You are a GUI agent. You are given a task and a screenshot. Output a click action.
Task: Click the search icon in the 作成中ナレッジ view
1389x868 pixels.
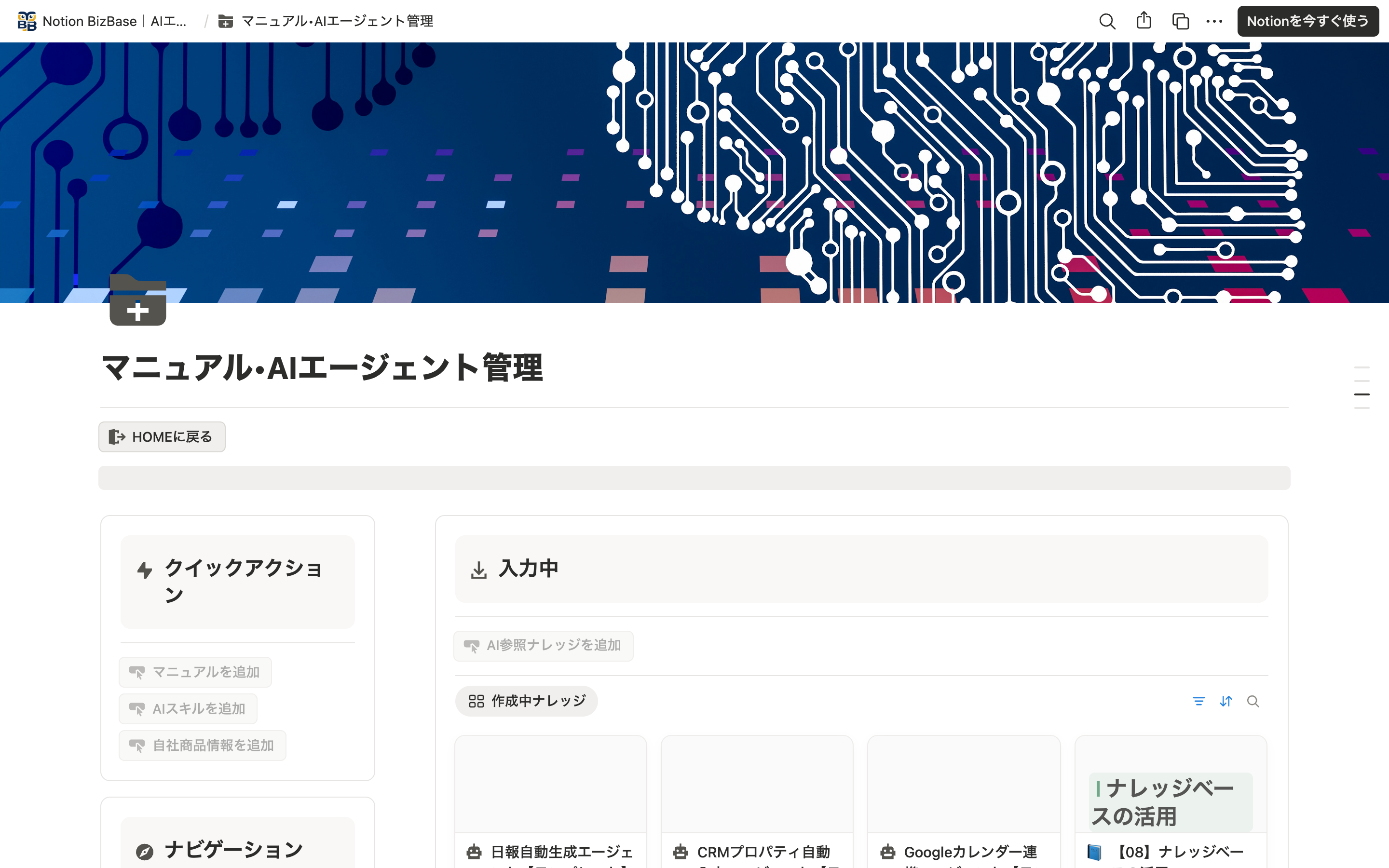tap(1253, 701)
